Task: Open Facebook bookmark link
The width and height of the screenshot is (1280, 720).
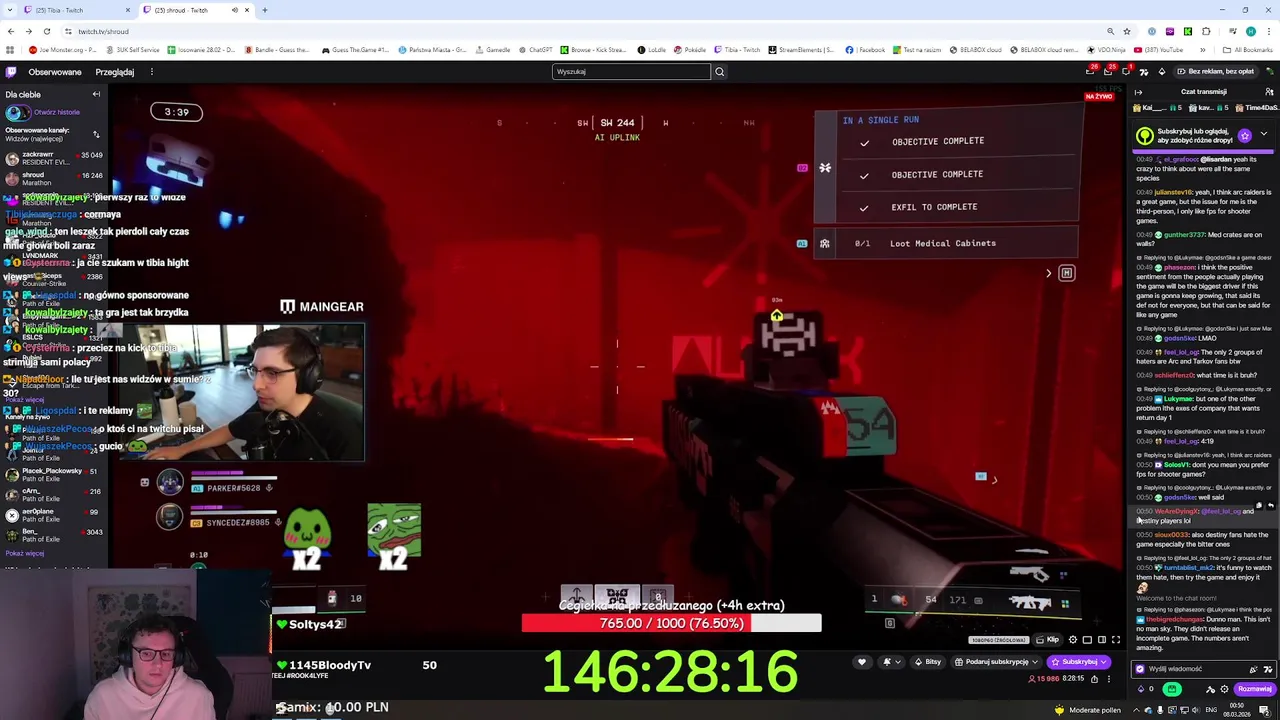Action: (866, 50)
